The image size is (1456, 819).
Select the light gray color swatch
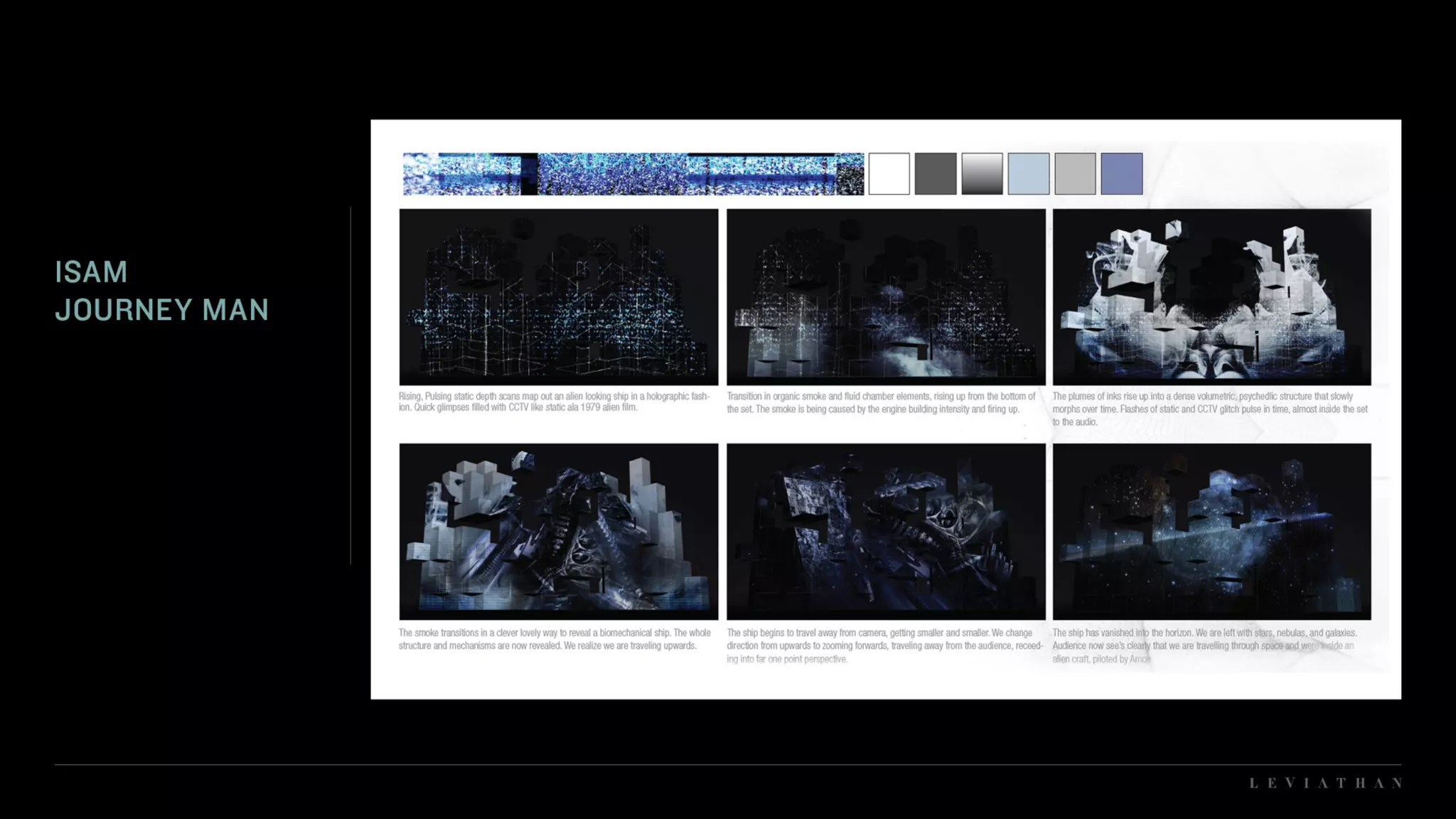coord(1075,173)
